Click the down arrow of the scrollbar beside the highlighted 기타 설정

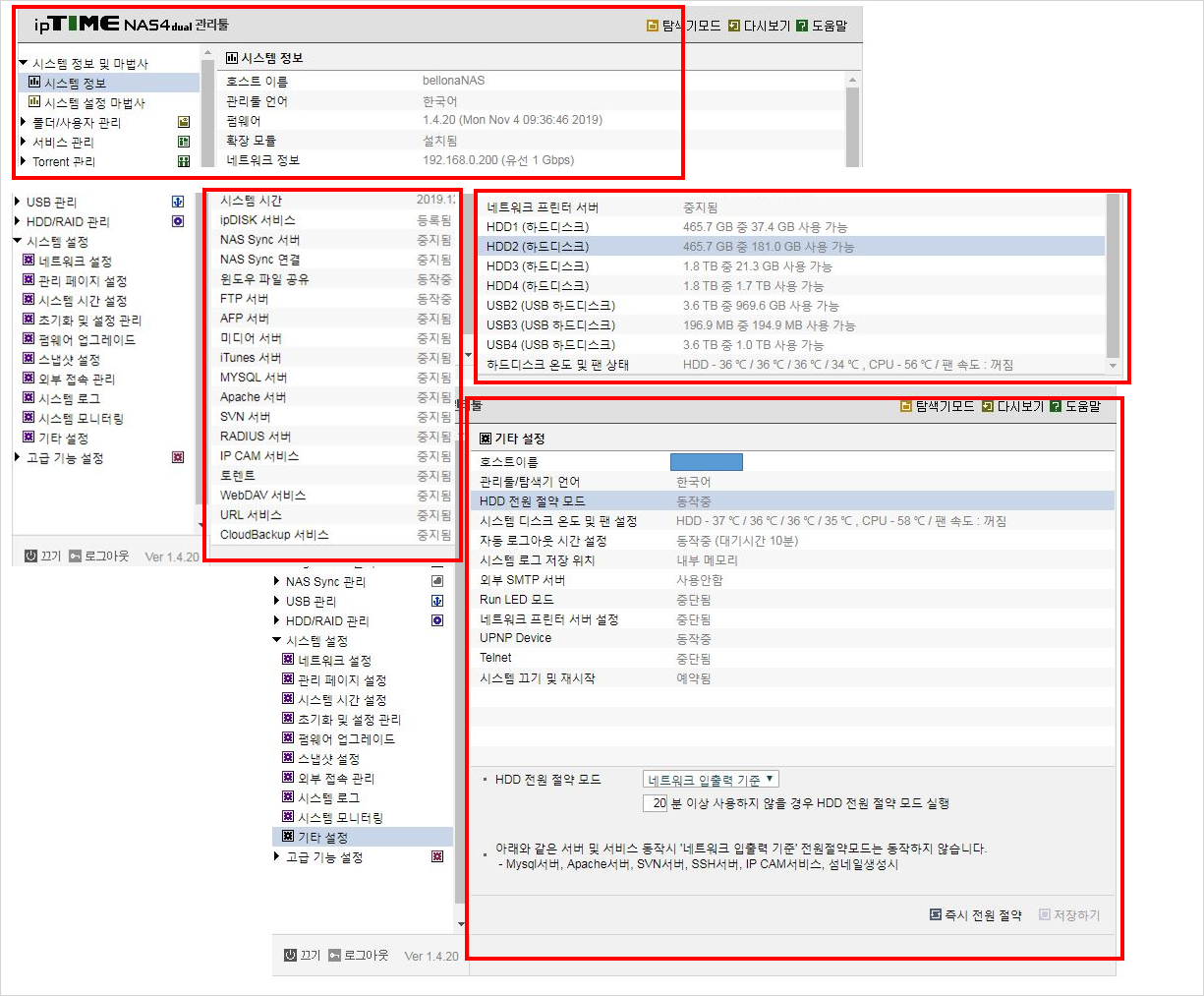pyautogui.click(x=461, y=924)
